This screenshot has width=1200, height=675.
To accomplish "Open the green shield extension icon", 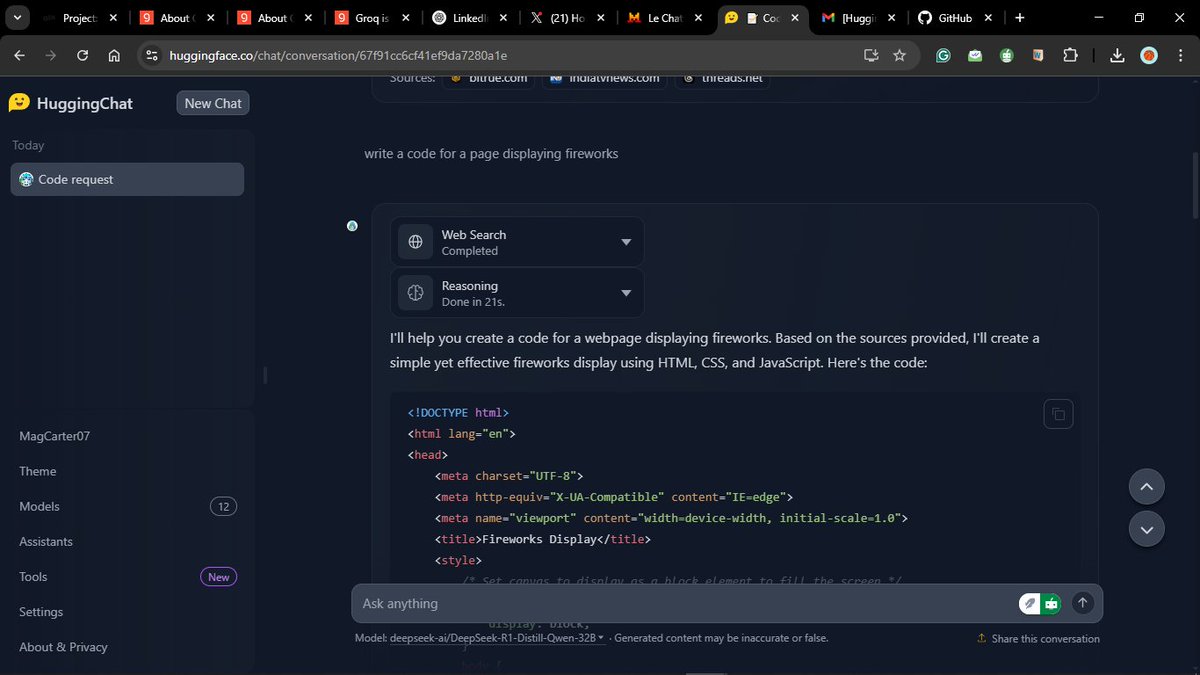I will click(x=1007, y=56).
